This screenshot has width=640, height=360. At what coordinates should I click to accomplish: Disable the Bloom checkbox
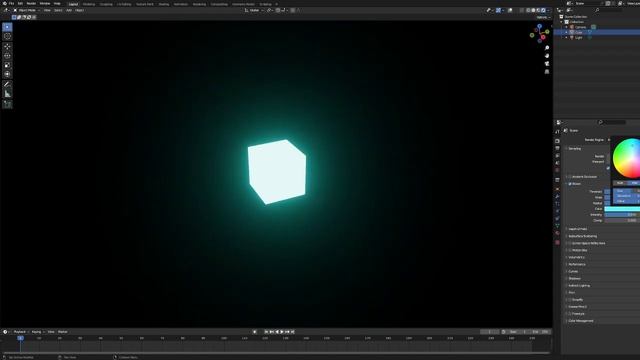click(570, 184)
